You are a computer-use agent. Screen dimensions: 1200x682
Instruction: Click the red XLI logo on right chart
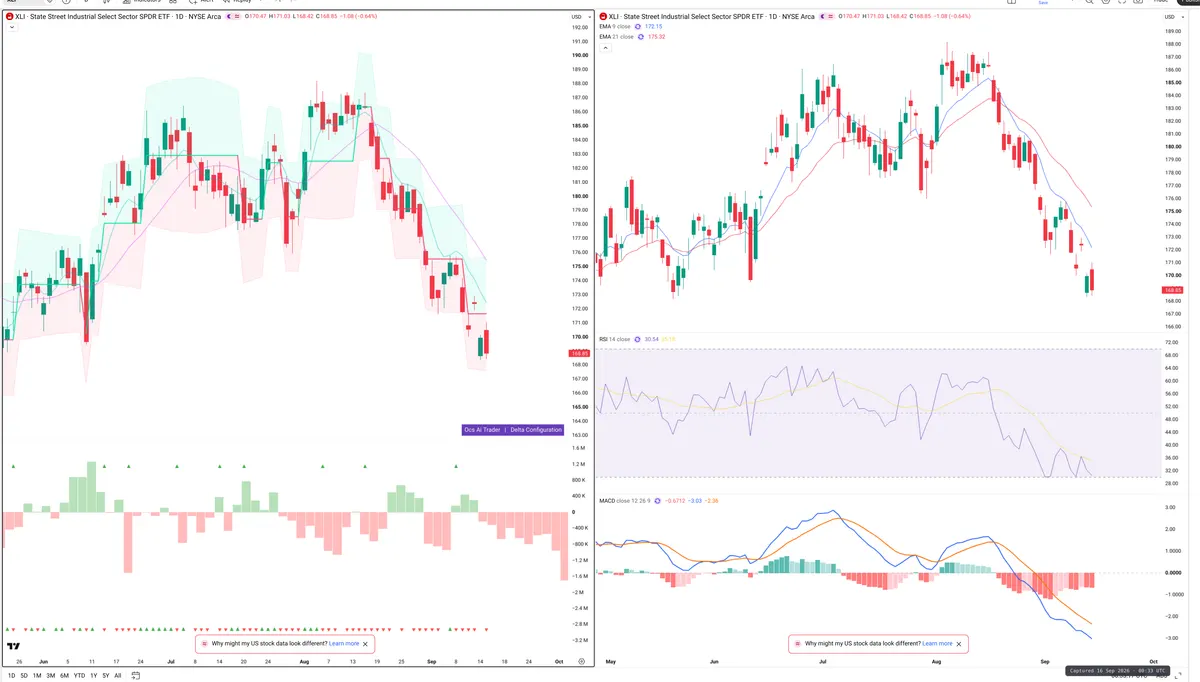[602, 17]
